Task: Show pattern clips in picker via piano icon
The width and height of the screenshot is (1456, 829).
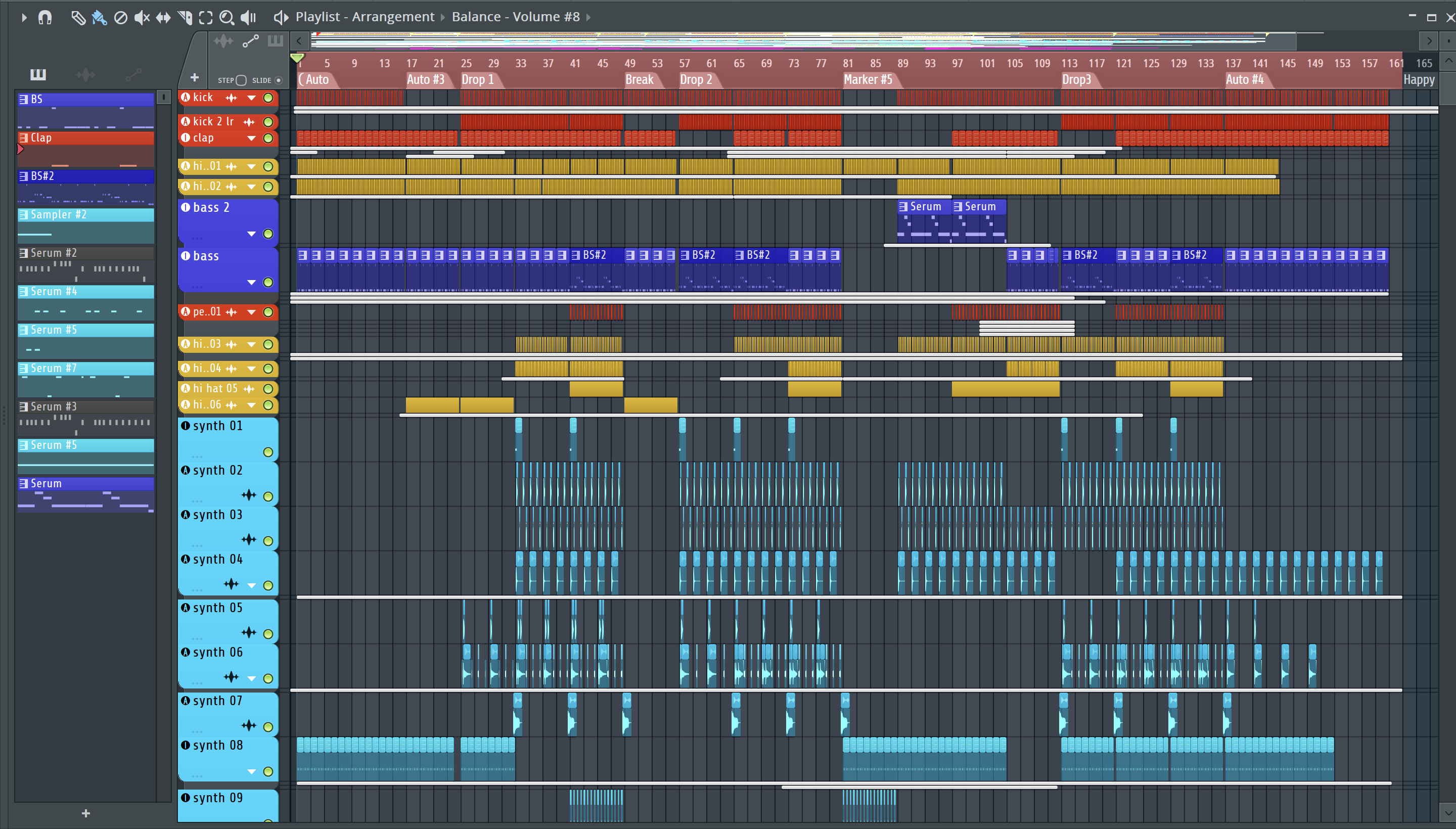Action: (38, 74)
